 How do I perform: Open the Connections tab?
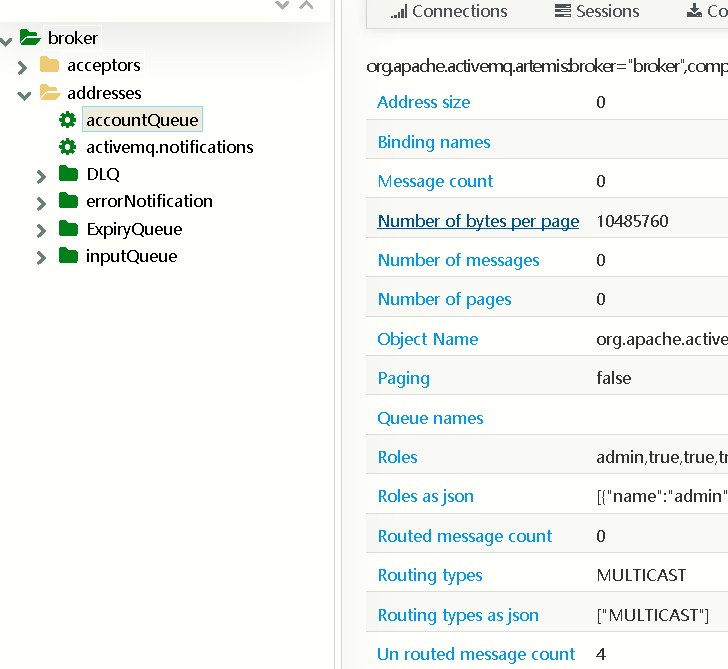tap(449, 12)
